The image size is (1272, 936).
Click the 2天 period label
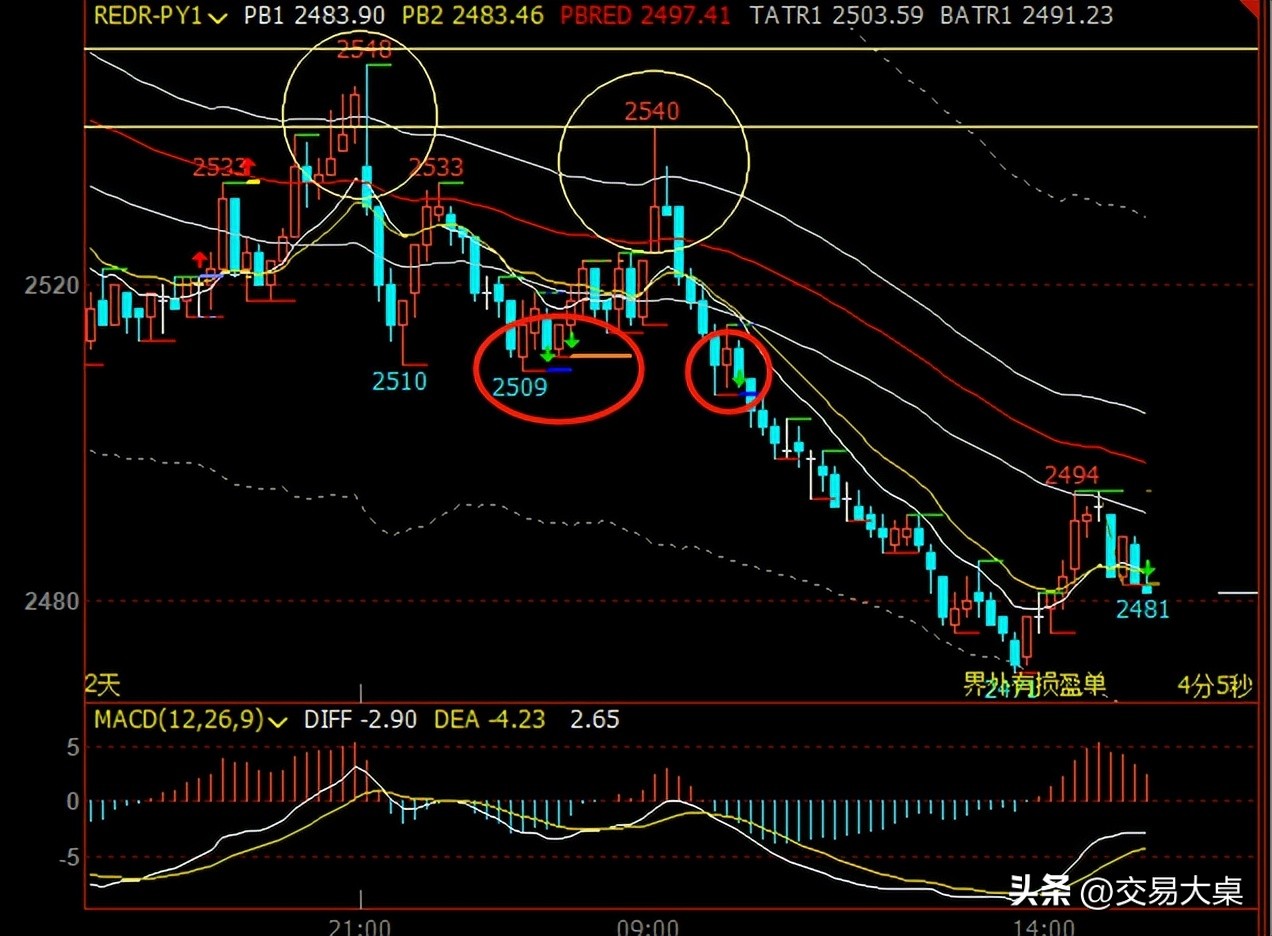click(x=102, y=685)
